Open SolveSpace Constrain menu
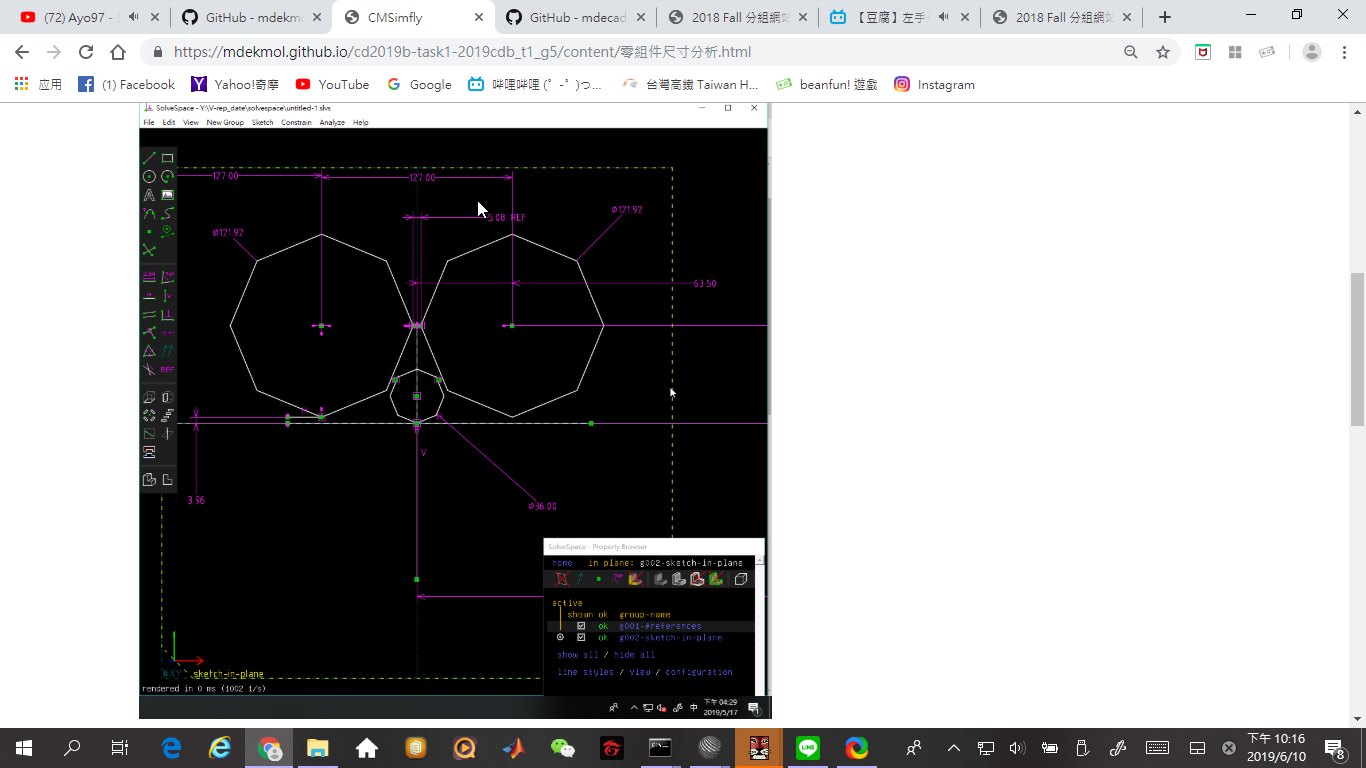 296,122
